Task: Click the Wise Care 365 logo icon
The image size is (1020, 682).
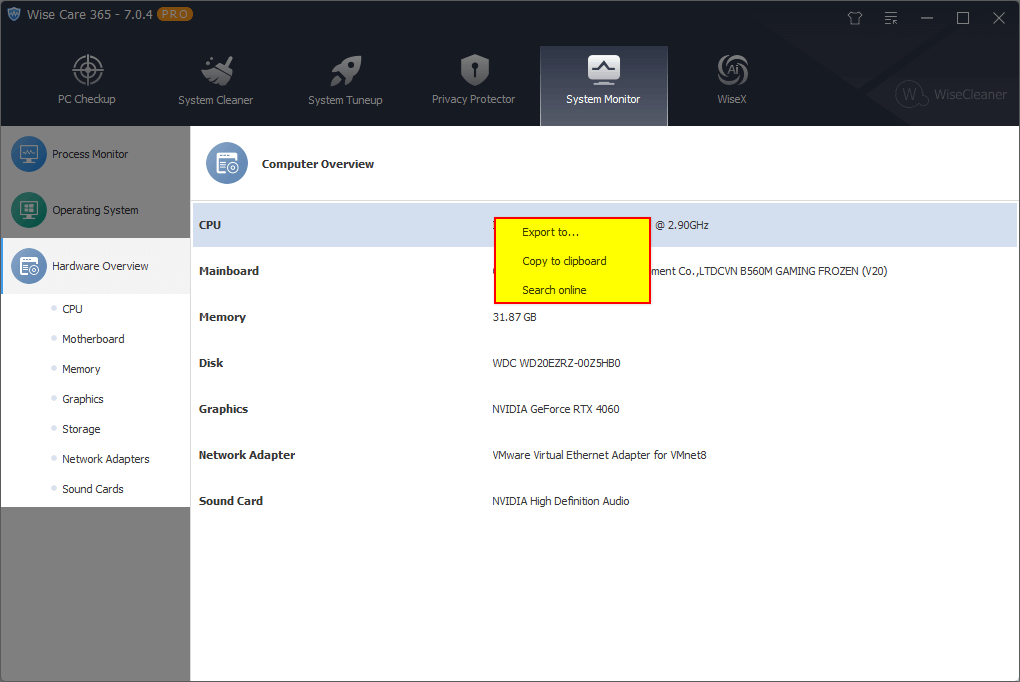Action: (x=14, y=14)
